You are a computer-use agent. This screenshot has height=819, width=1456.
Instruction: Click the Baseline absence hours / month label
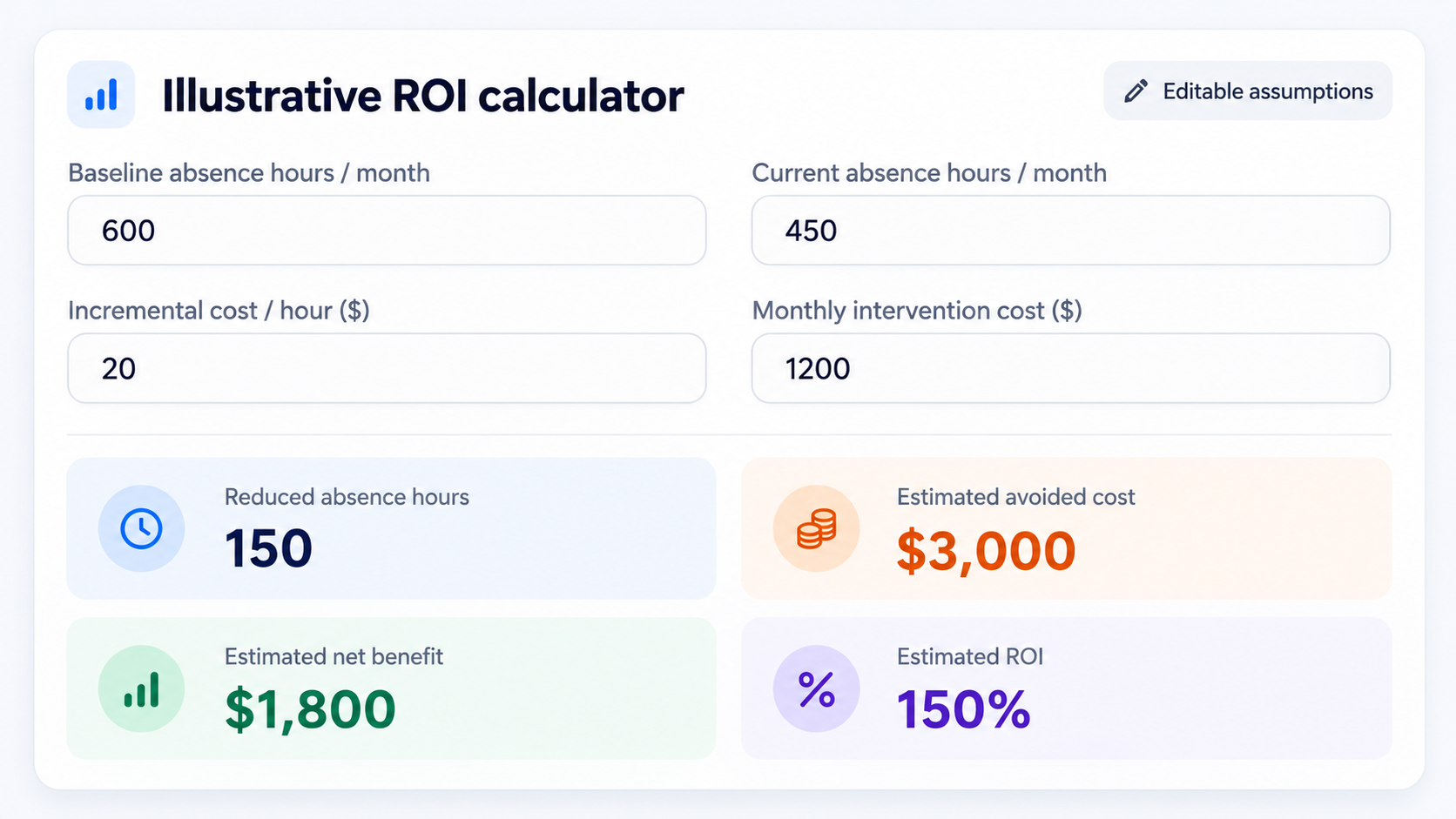coord(249,173)
